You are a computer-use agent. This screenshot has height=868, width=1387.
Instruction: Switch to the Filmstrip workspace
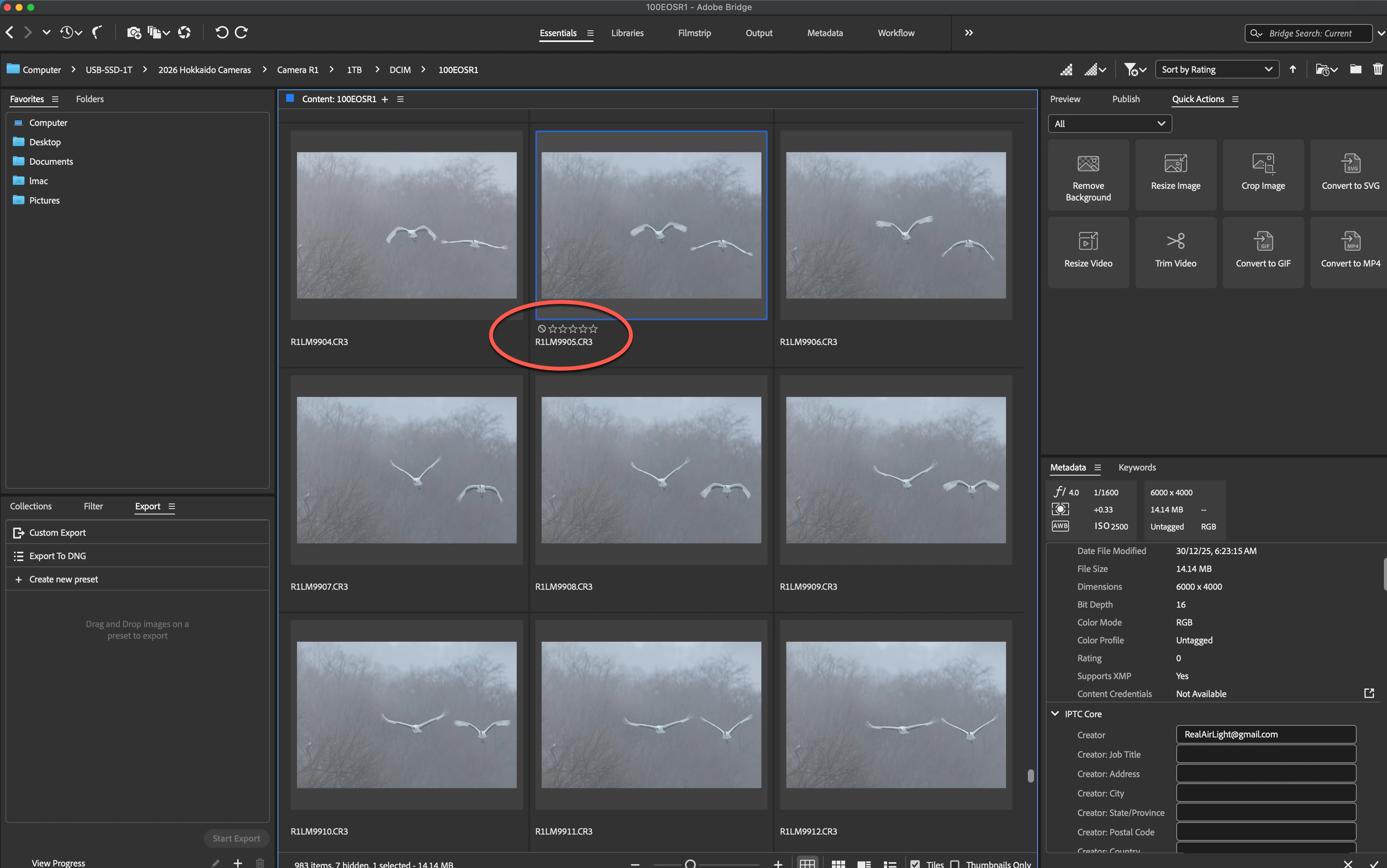coord(694,33)
